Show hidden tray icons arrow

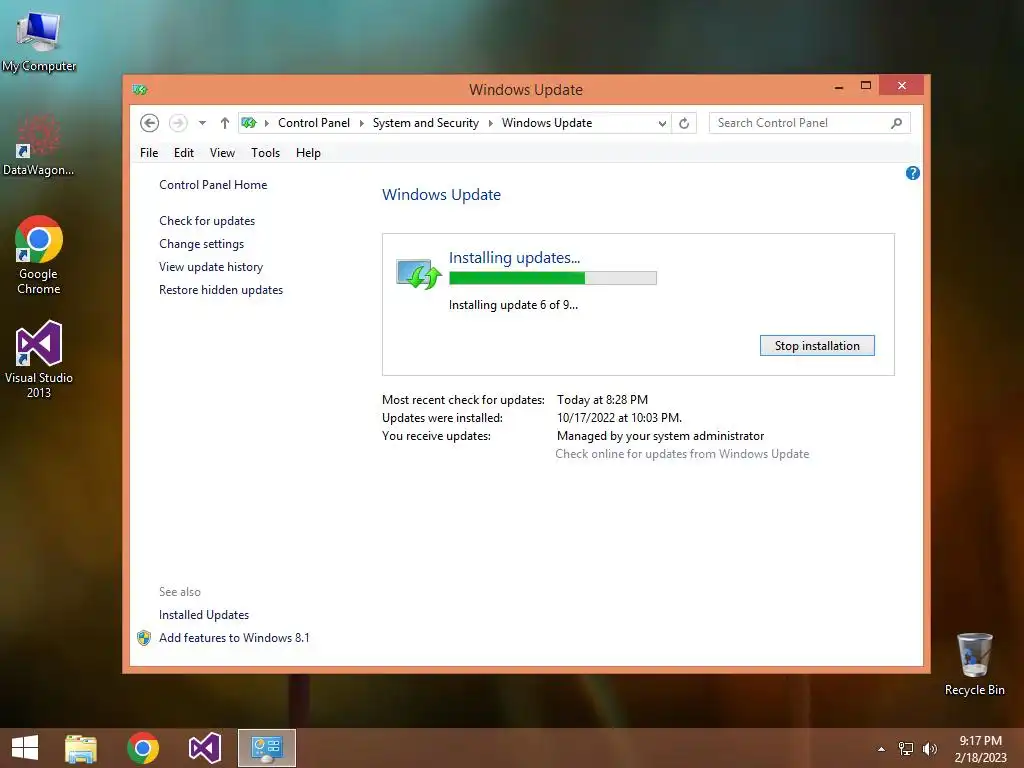click(x=881, y=749)
